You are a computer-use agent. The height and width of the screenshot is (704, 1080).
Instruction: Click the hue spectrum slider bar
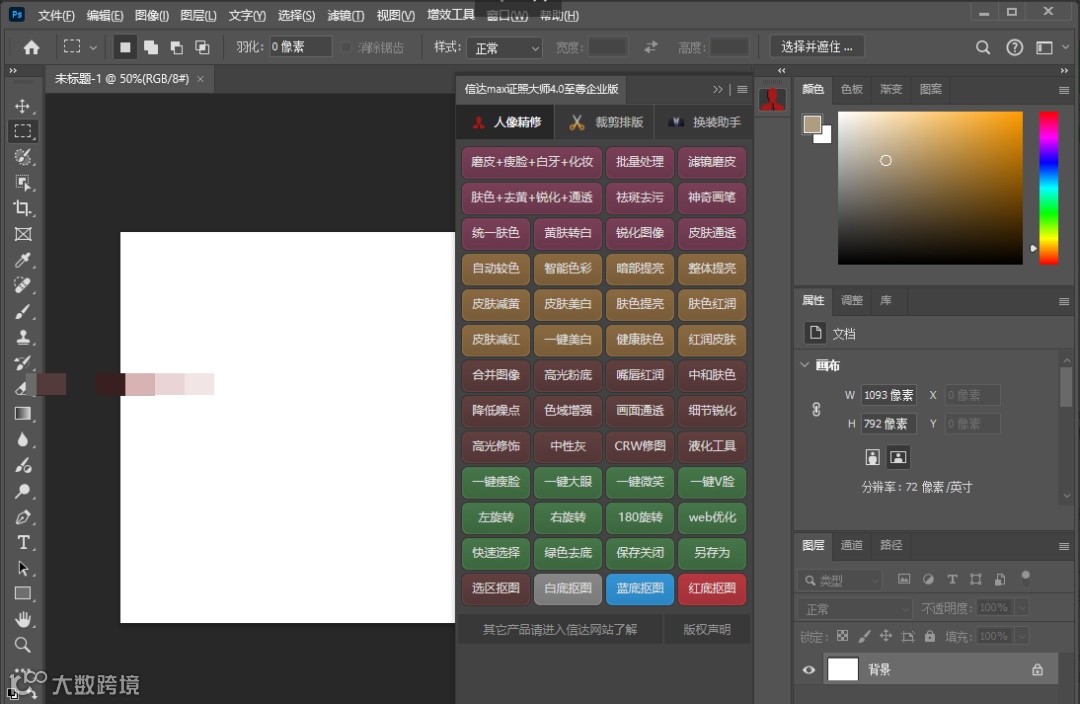pyautogui.click(x=1048, y=188)
